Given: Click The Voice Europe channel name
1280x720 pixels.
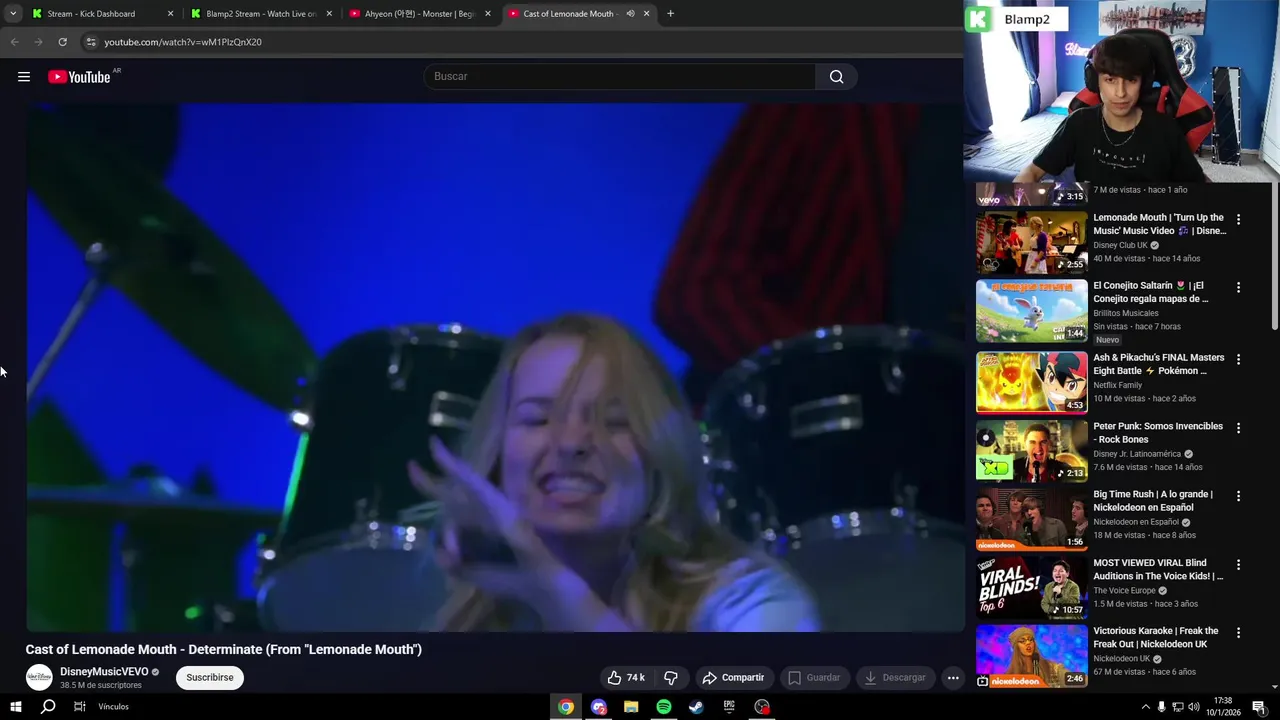Looking at the screenshot, I should (1124, 590).
